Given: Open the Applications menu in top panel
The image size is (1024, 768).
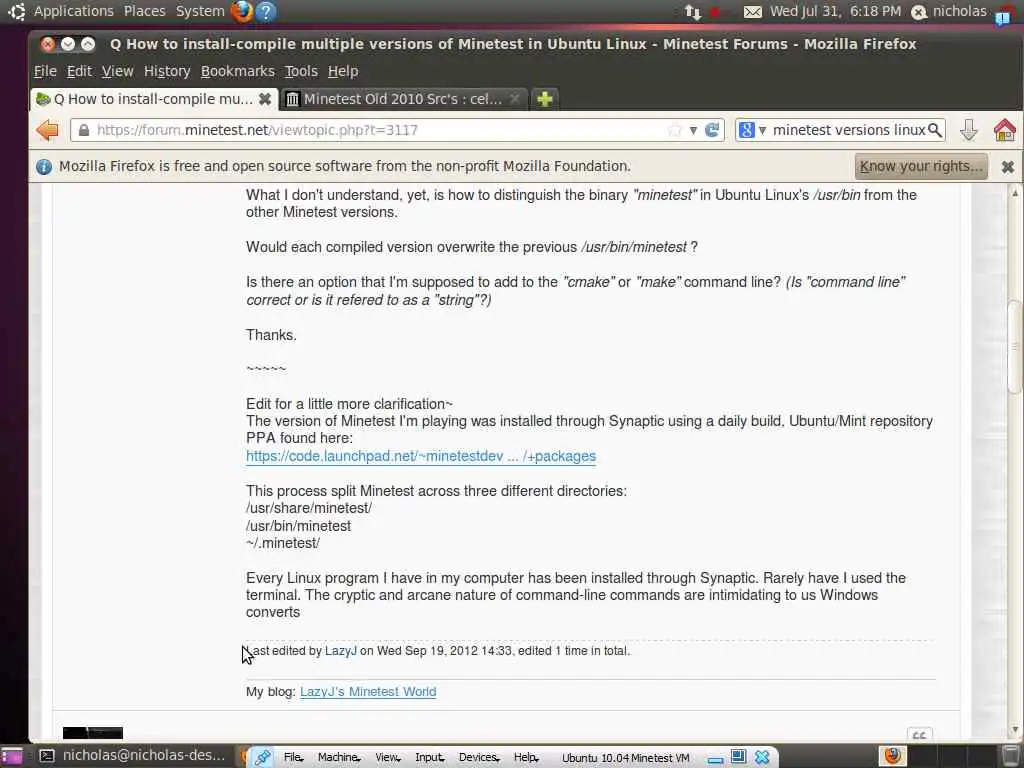Looking at the screenshot, I should tap(73, 12).
